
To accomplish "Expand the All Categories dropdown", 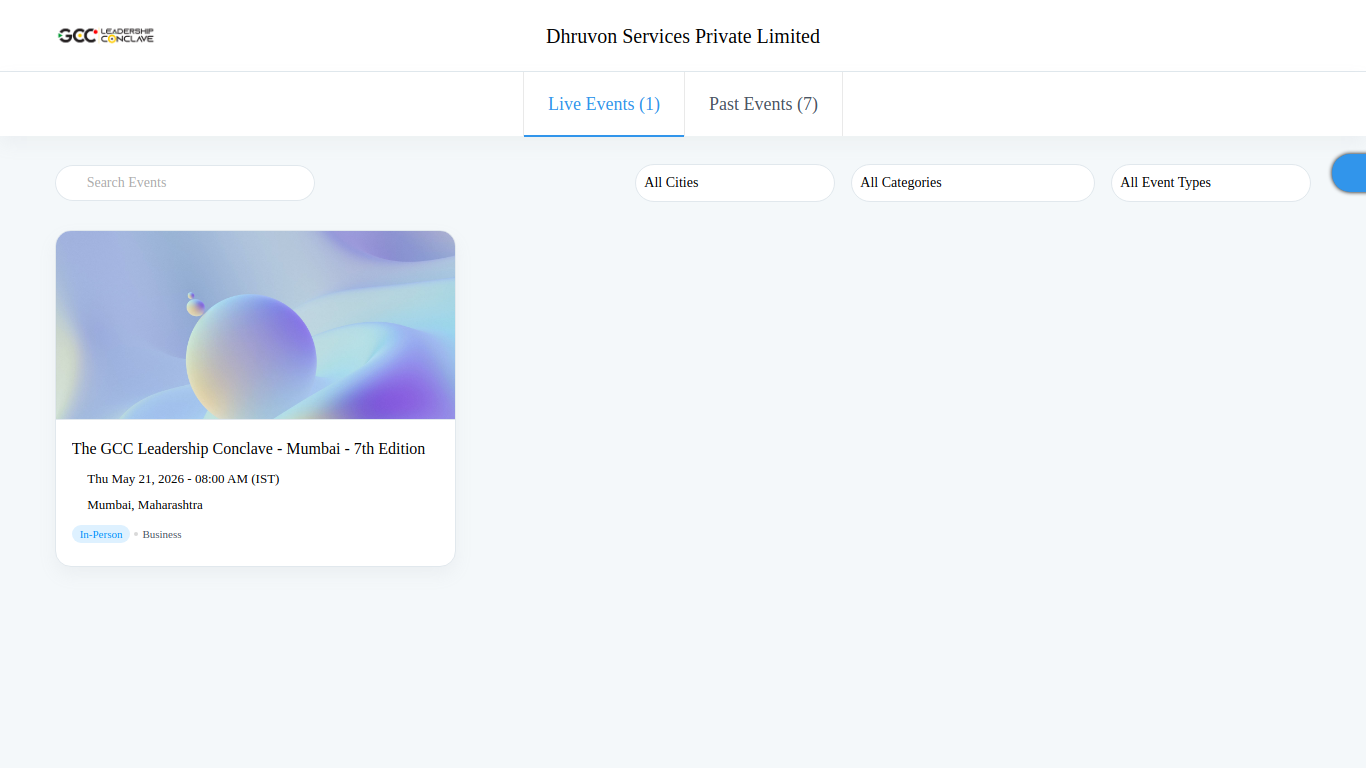I will click(973, 183).
